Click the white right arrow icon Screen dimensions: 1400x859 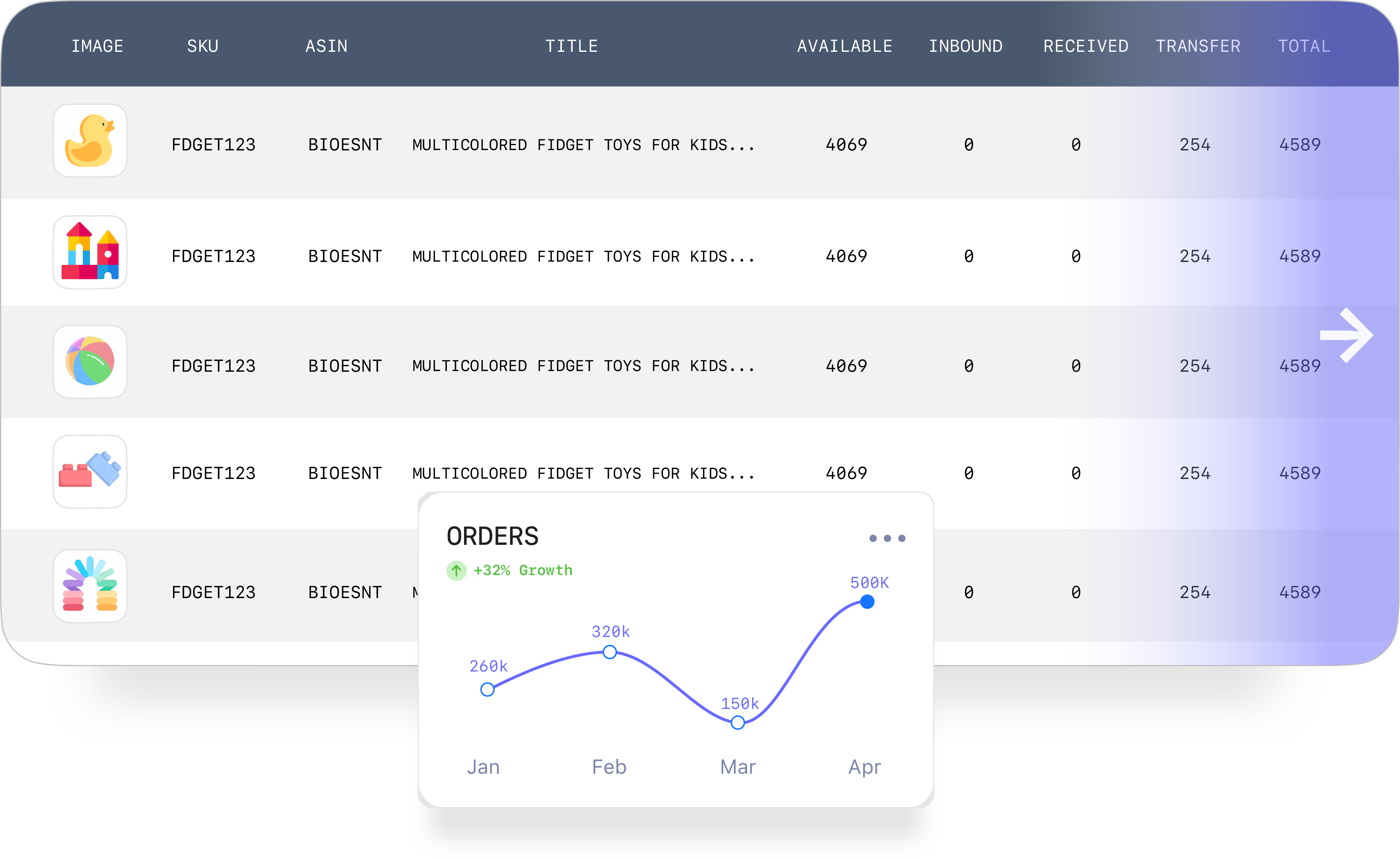1346,335
